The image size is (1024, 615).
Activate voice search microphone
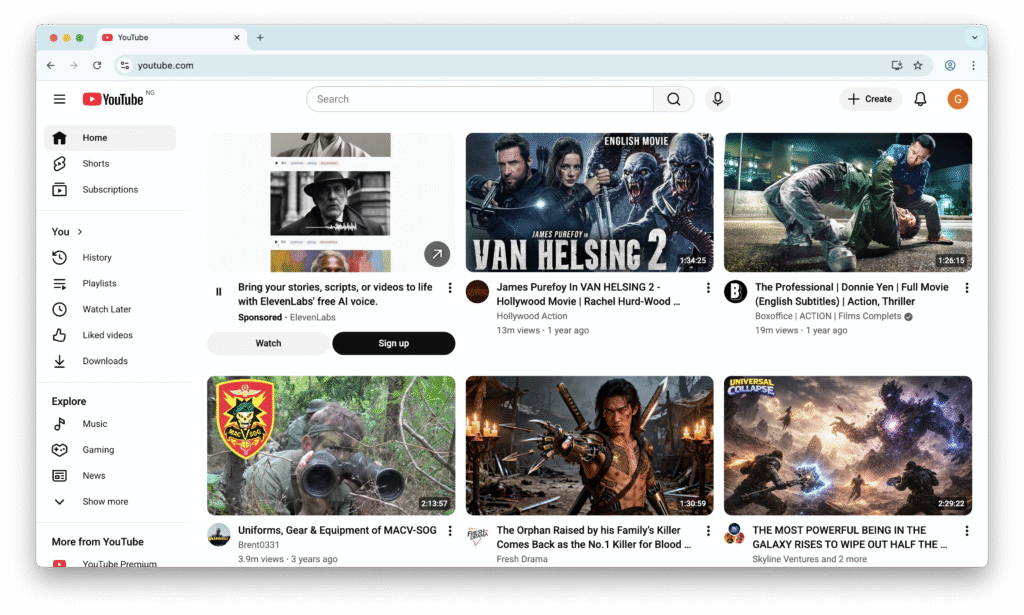(716, 99)
